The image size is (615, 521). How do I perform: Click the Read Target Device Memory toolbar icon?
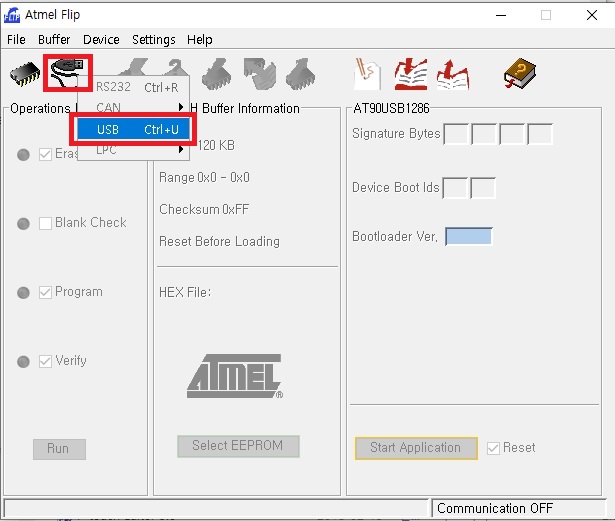(x=302, y=73)
